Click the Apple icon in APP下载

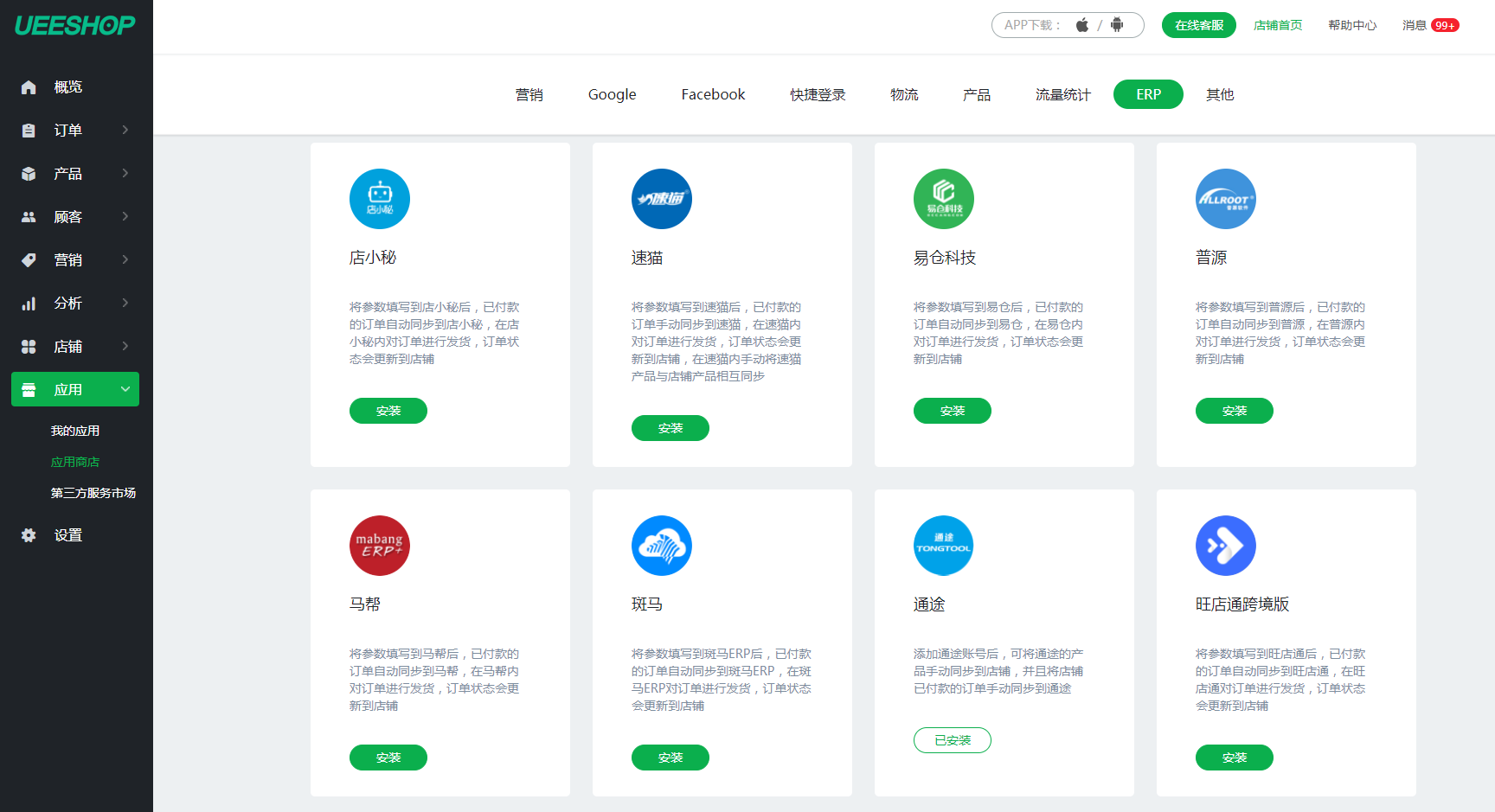tap(1081, 25)
